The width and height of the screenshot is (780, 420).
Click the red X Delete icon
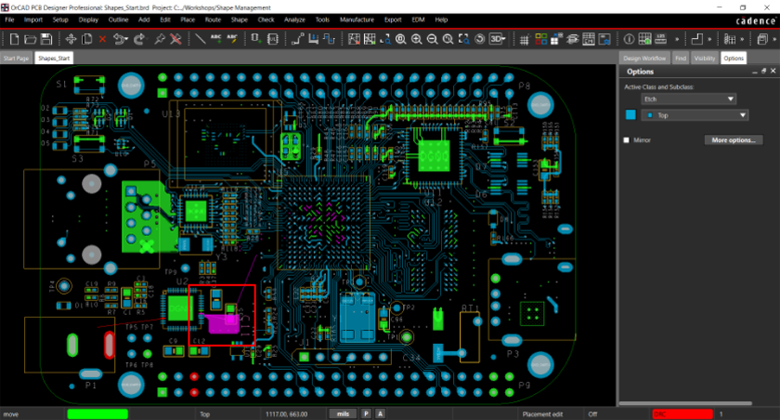(102, 39)
